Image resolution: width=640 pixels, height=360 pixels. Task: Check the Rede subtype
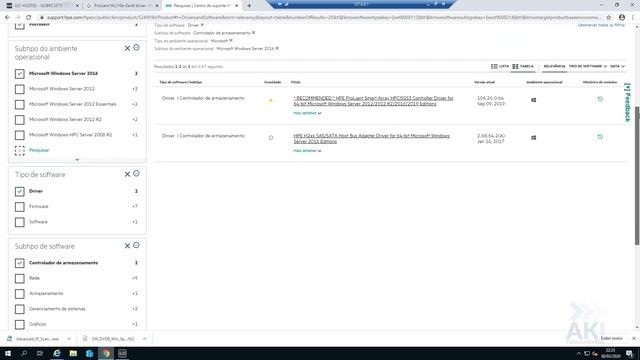(x=19, y=278)
